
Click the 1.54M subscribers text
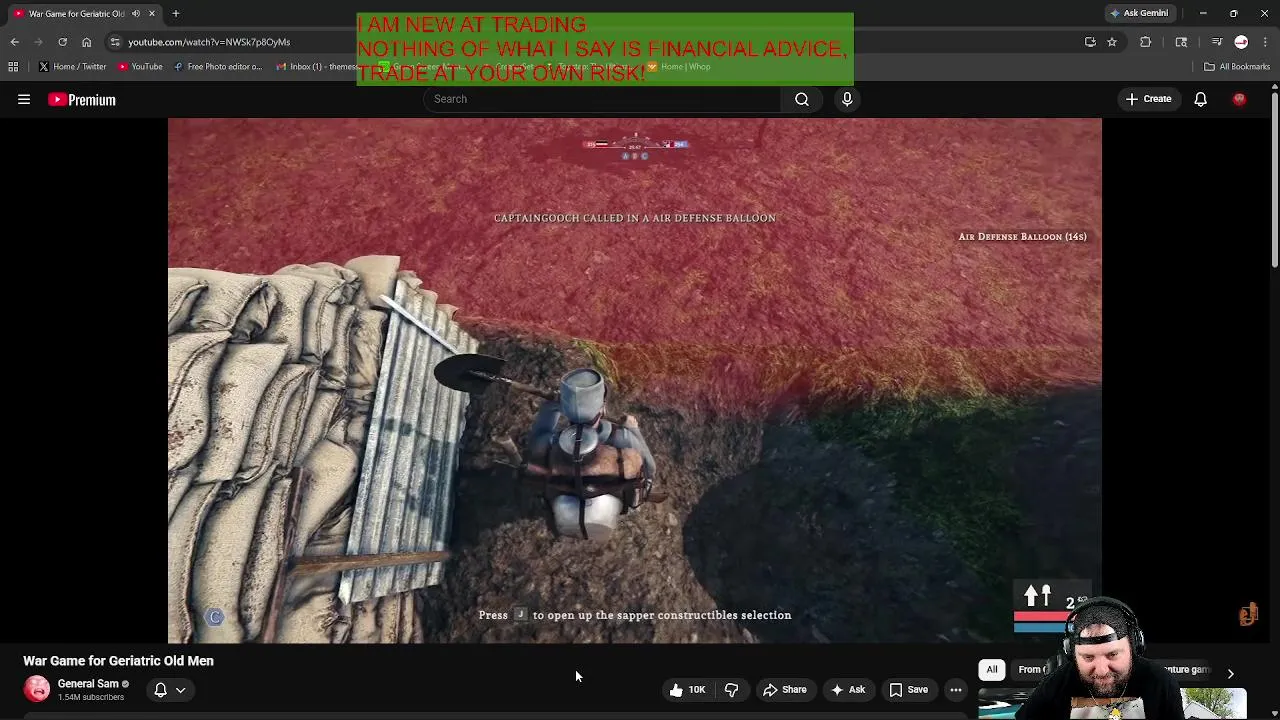[x=91, y=697]
